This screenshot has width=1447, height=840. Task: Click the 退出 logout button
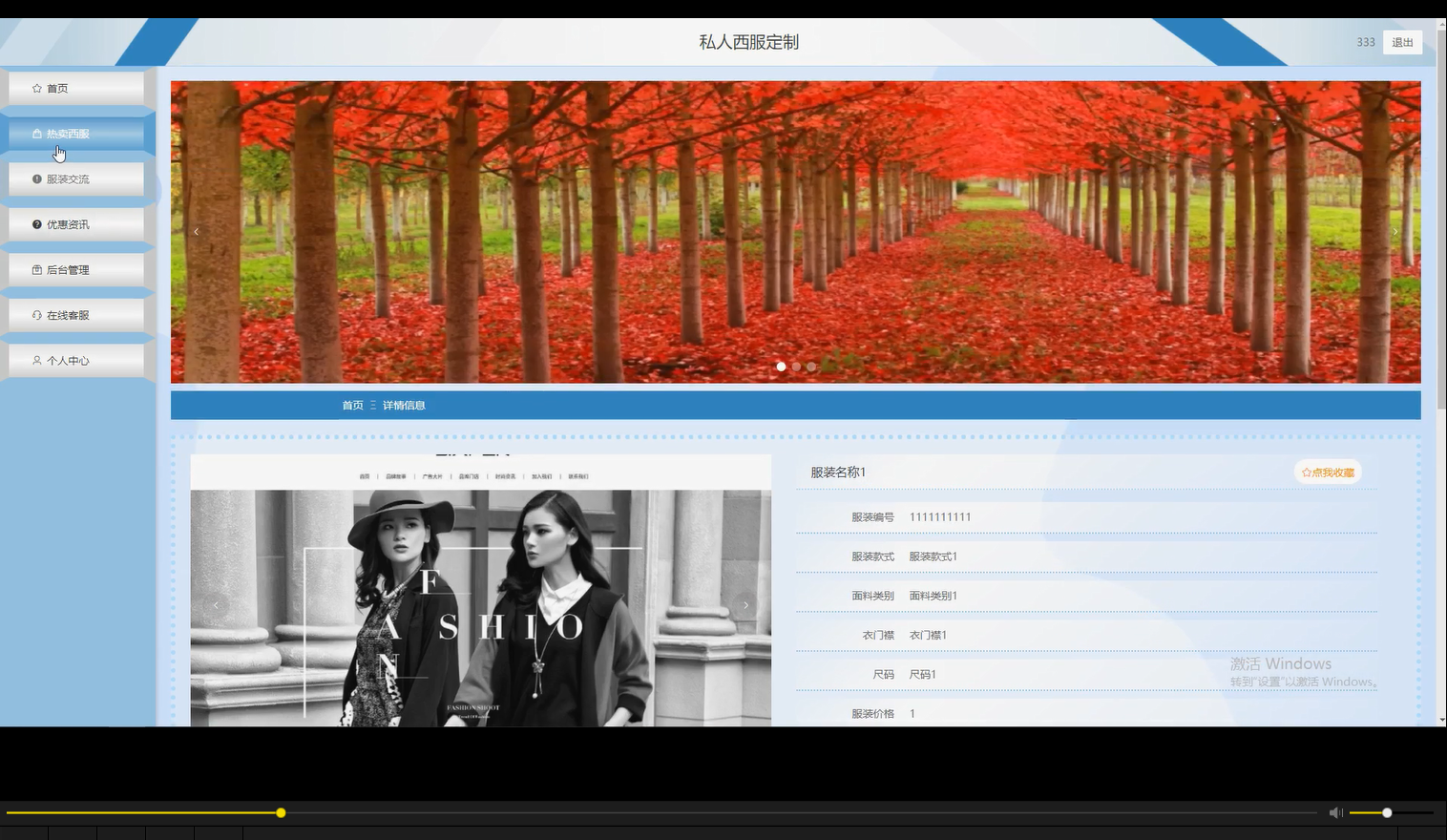(x=1400, y=42)
